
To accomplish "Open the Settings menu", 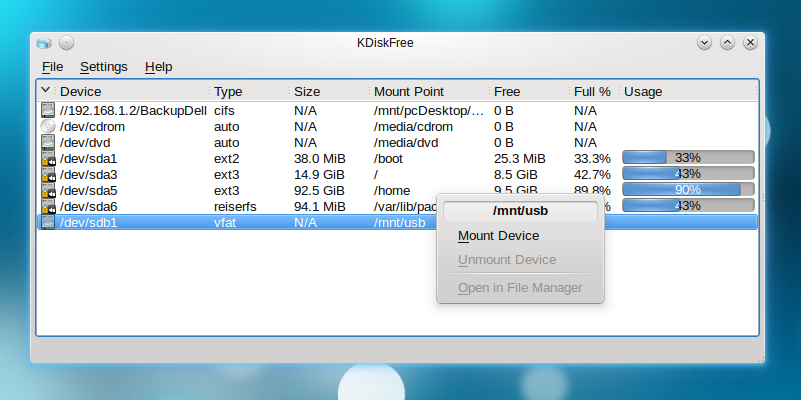I will [103, 67].
